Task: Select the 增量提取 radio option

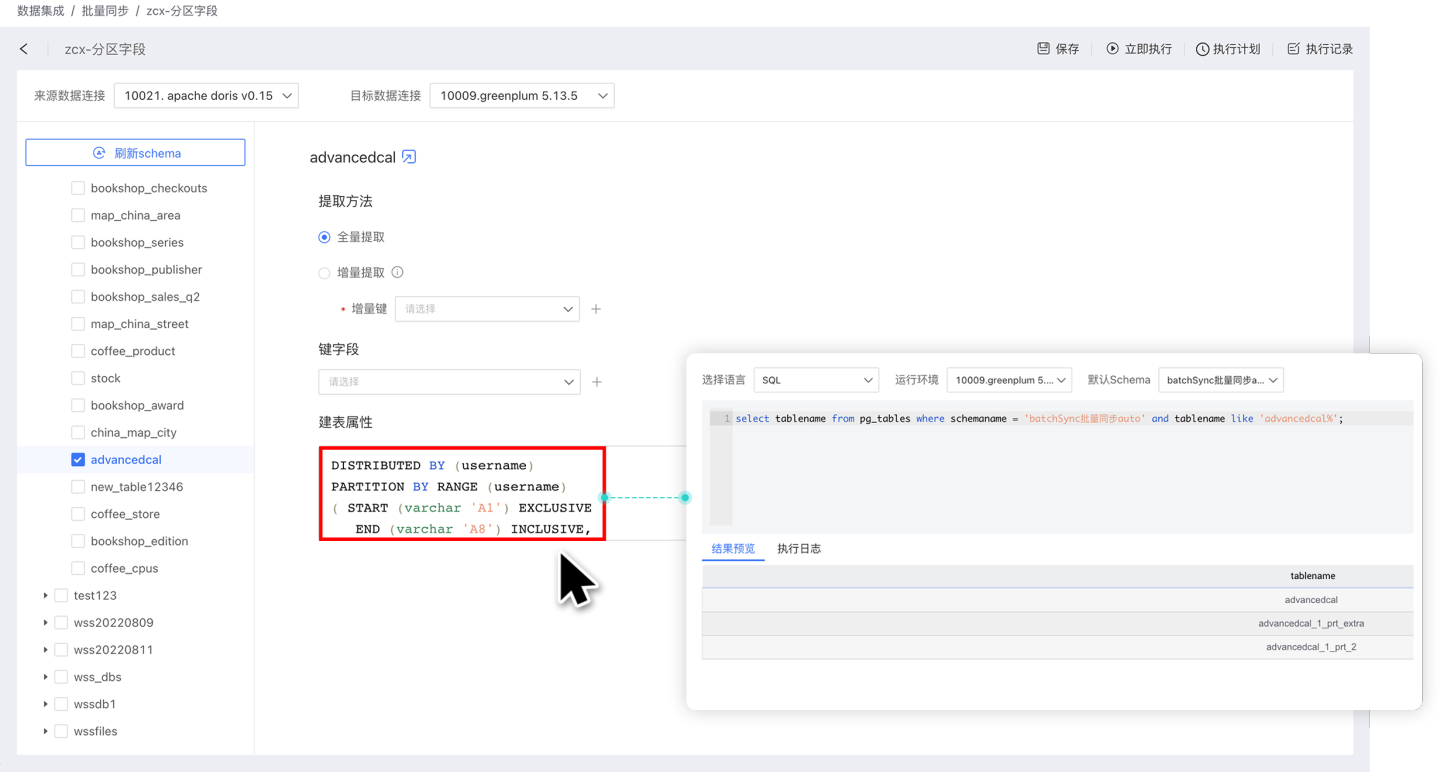Action: (324, 273)
